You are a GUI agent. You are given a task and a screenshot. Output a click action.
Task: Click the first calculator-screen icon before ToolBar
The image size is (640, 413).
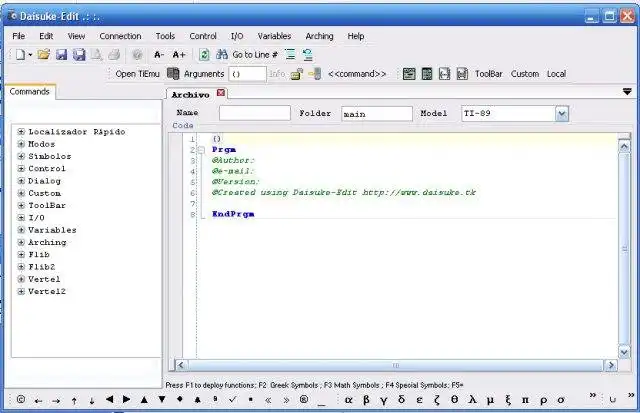coord(409,74)
